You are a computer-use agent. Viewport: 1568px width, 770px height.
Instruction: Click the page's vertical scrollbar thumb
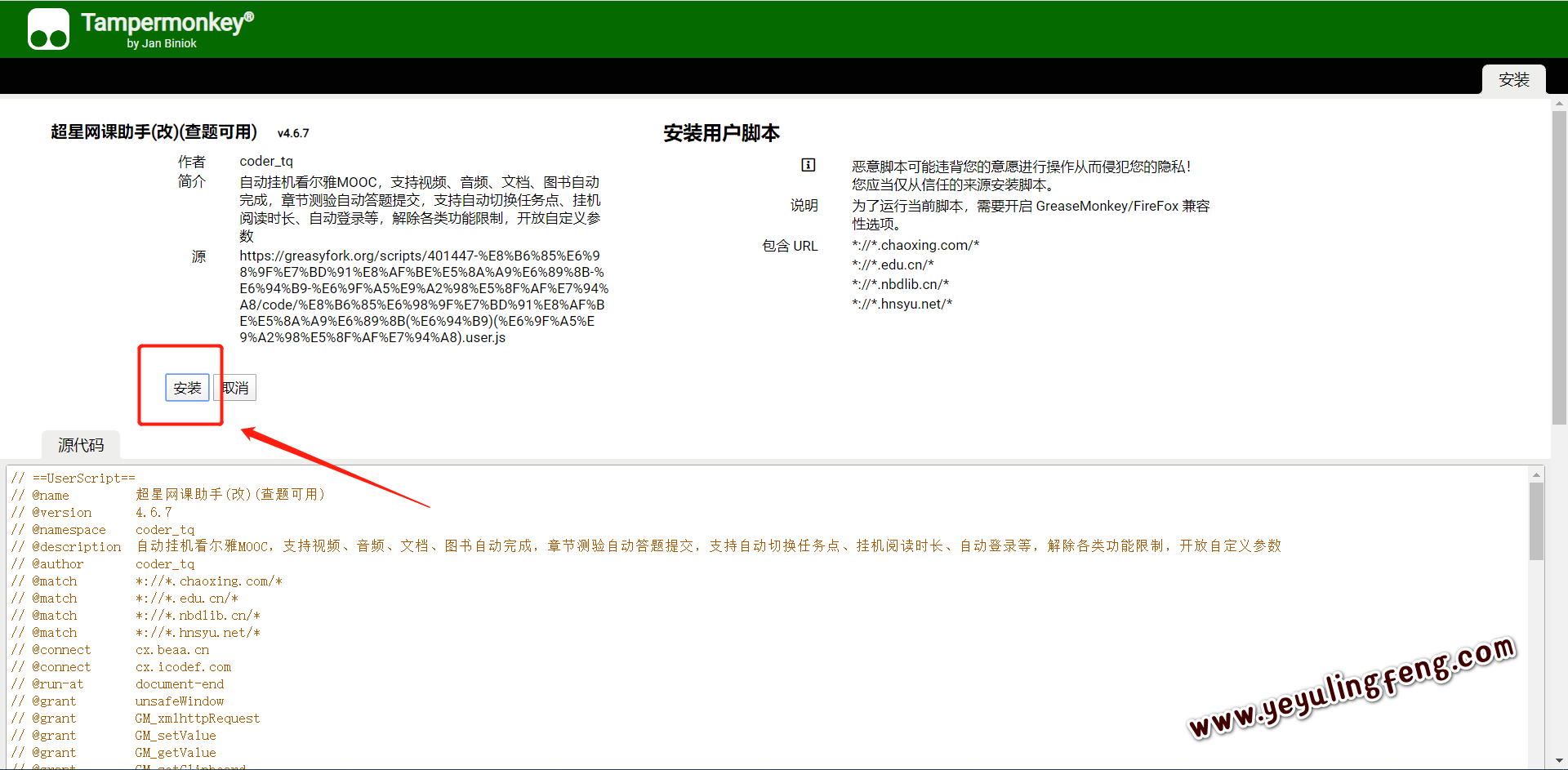point(1559,268)
